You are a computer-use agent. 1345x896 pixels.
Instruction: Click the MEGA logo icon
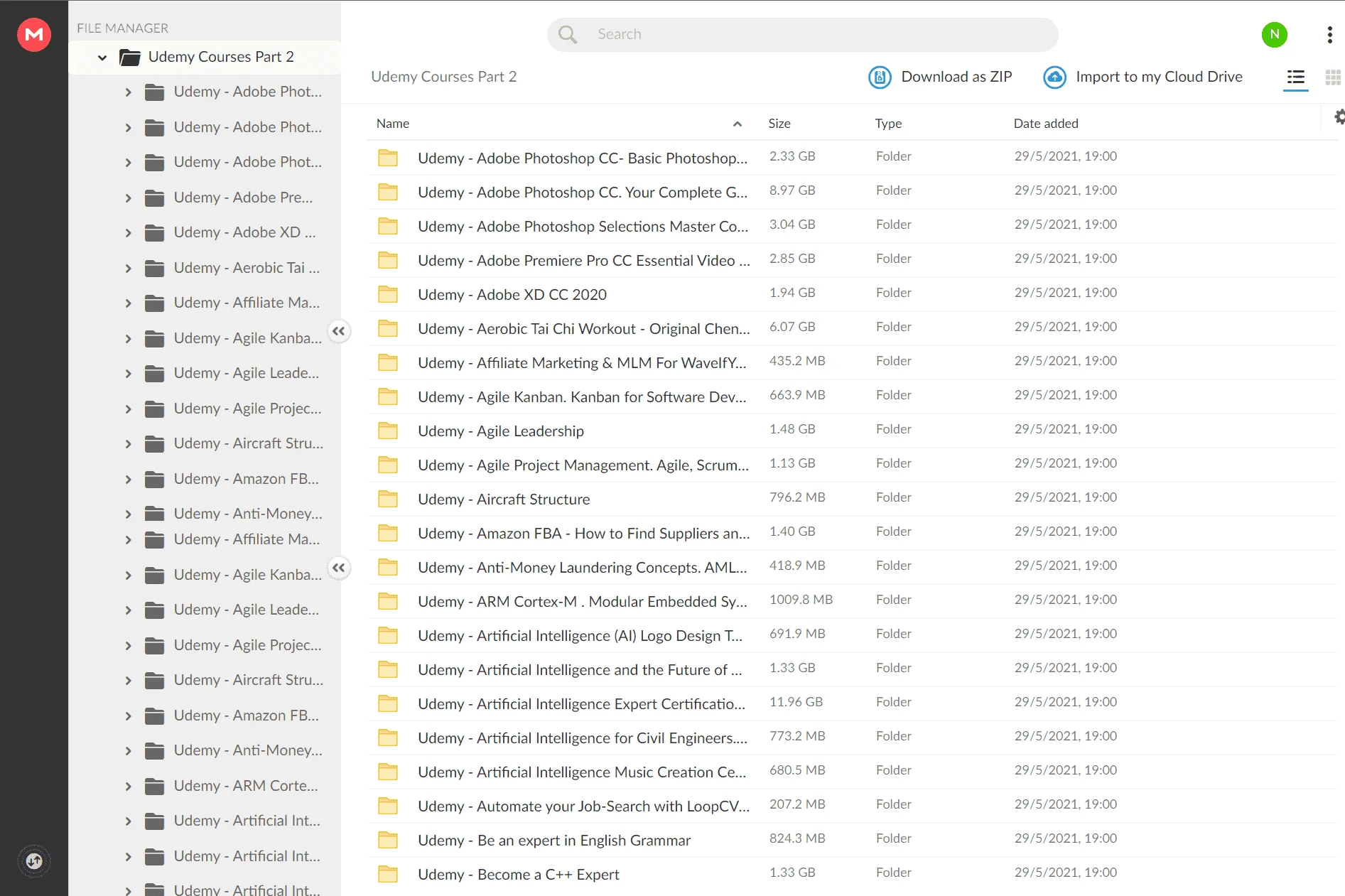click(34, 34)
